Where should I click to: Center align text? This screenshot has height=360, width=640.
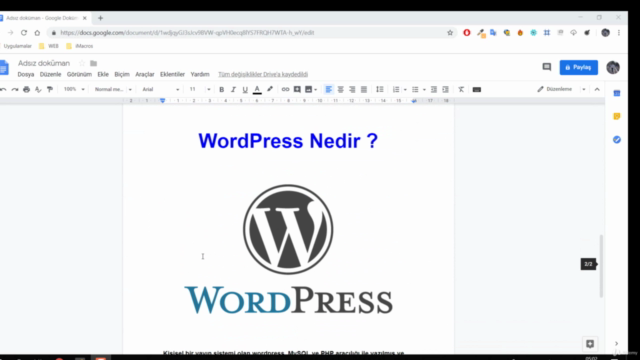(x=340, y=89)
